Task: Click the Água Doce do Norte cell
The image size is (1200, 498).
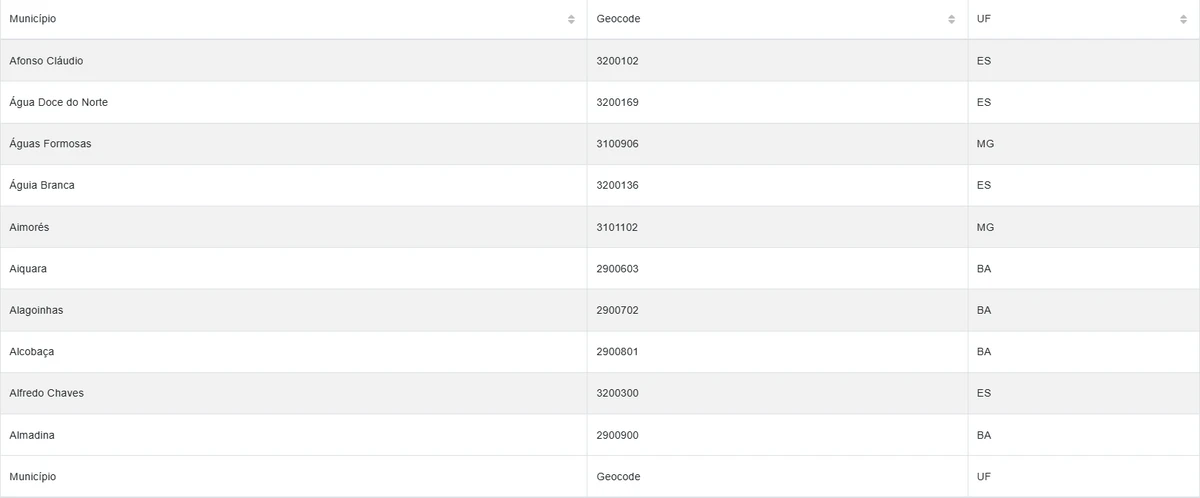Action: tap(58, 102)
